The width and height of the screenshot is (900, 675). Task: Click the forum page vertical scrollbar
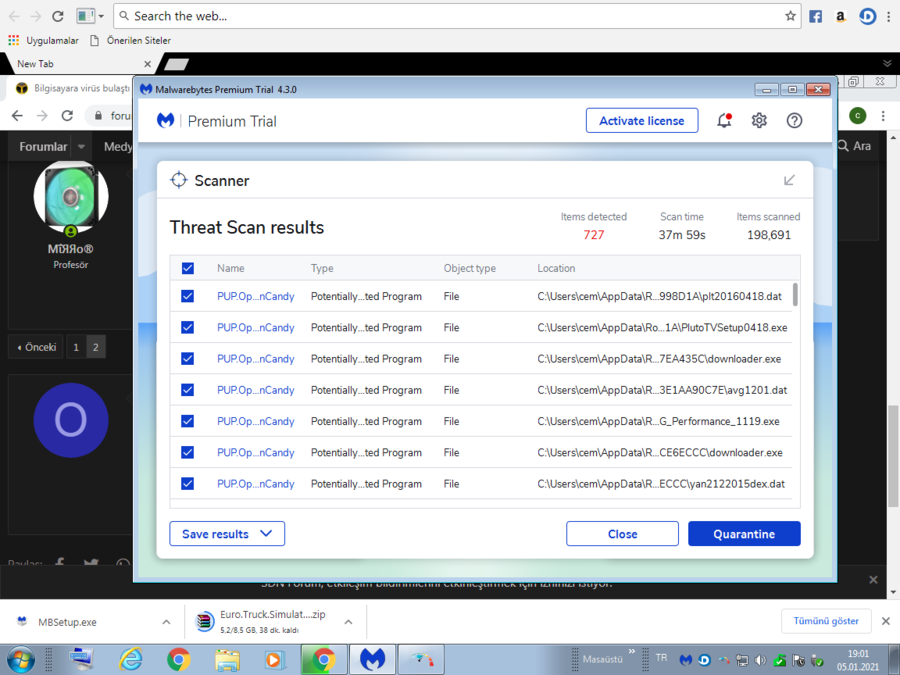tap(893, 456)
